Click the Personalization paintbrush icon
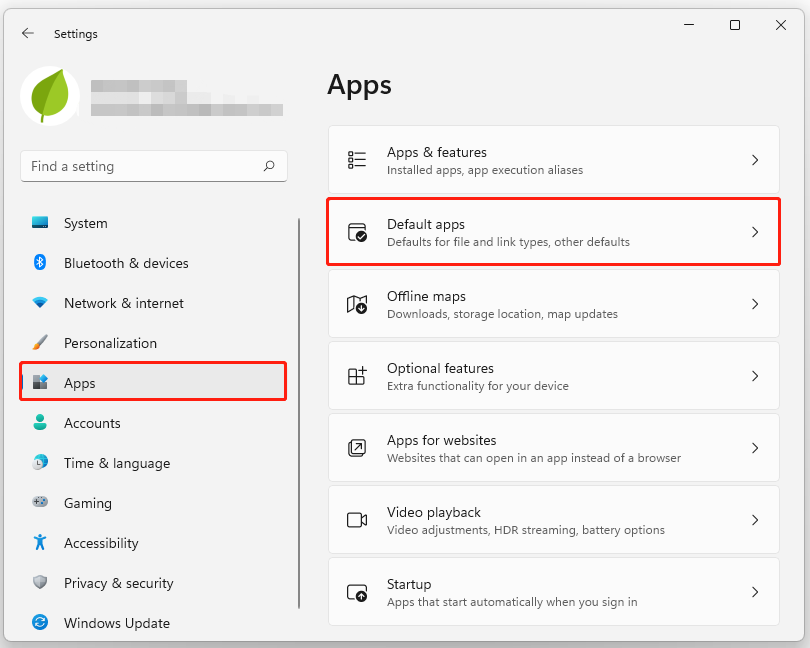This screenshot has height=648, width=810. tap(40, 342)
